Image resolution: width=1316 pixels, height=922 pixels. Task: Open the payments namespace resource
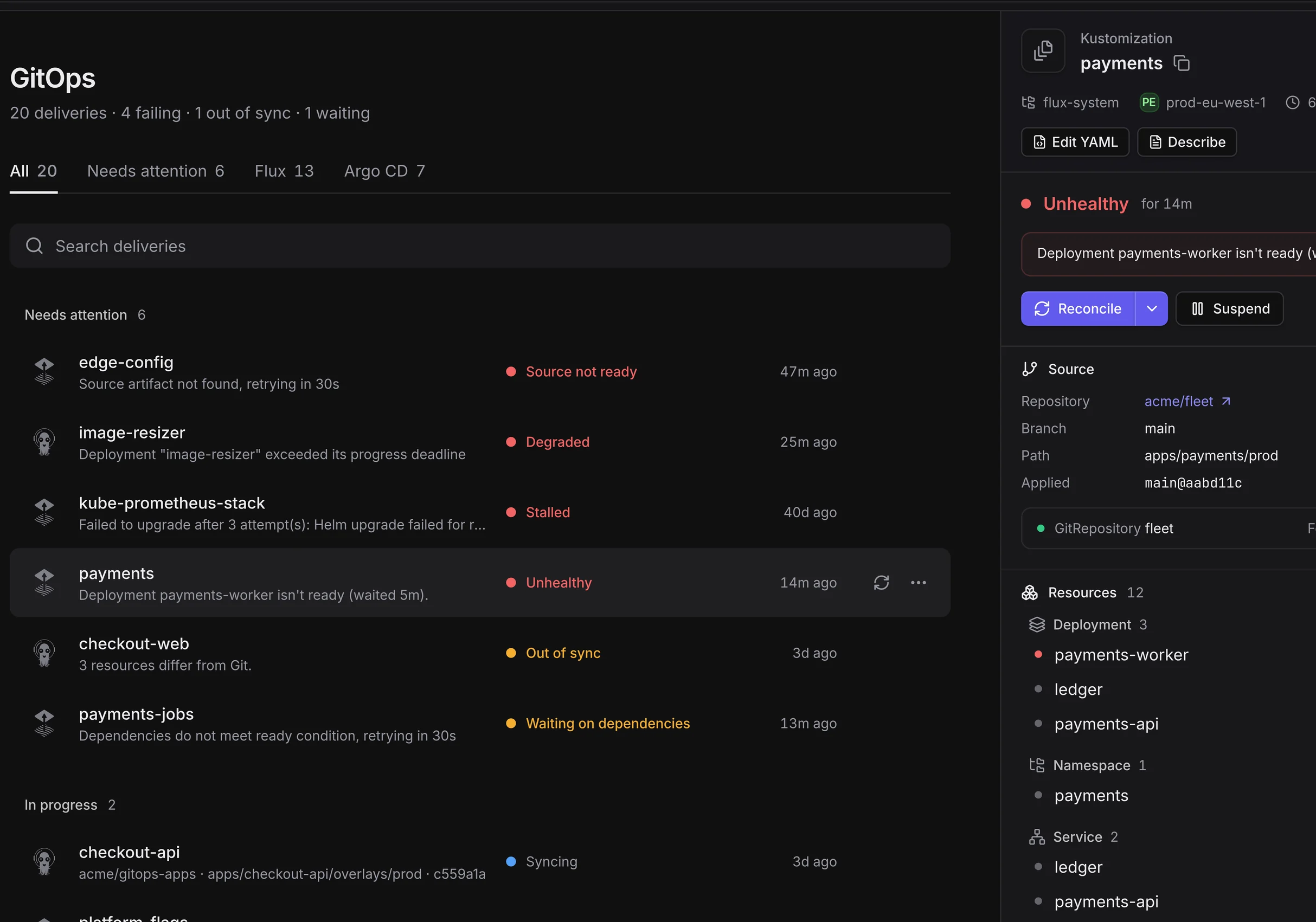1091,795
